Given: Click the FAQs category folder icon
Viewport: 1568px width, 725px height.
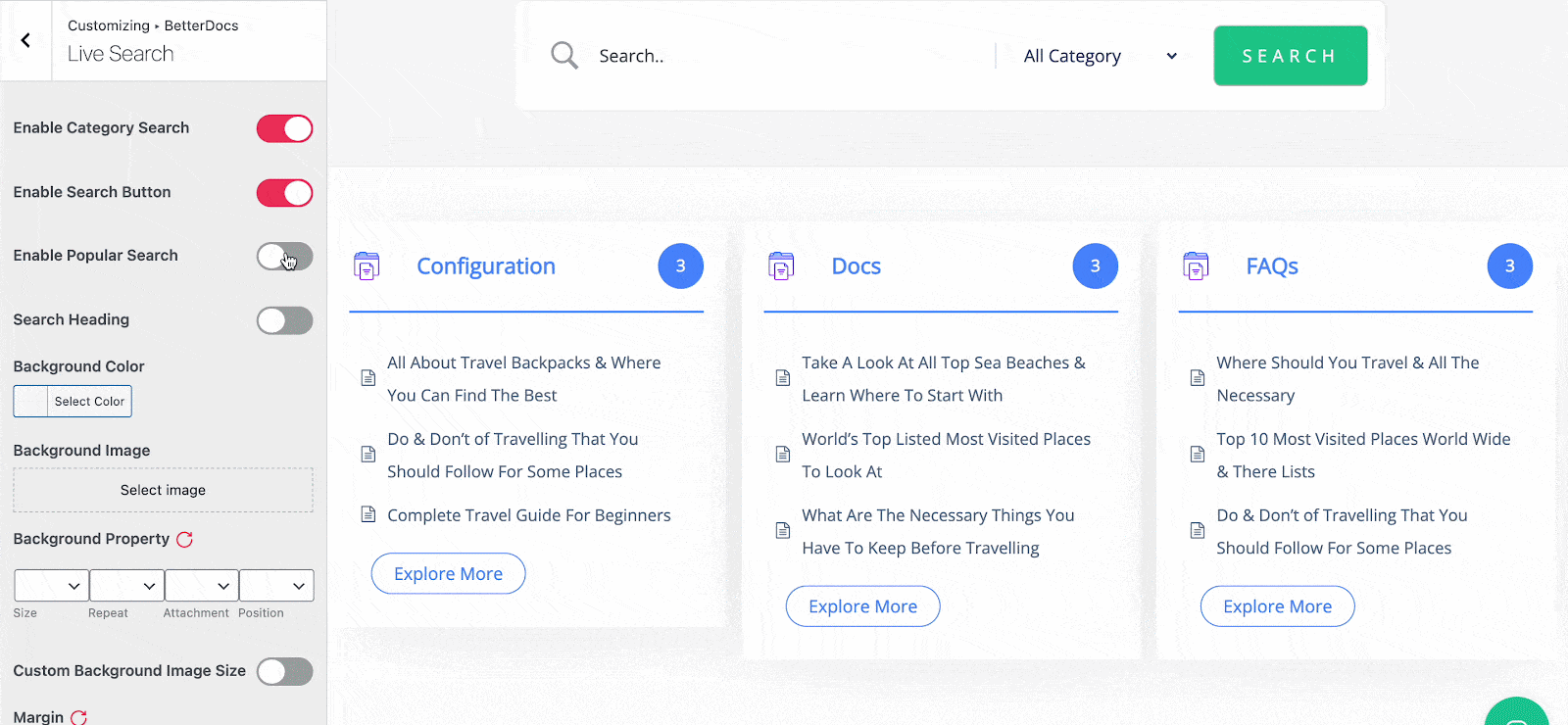Looking at the screenshot, I should point(1196,266).
